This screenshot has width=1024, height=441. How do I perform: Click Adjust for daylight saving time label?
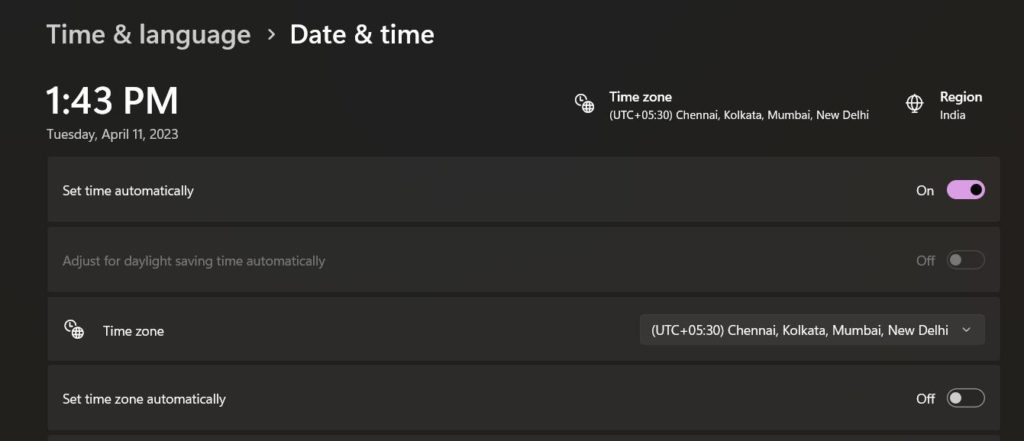click(x=193, y=261)
